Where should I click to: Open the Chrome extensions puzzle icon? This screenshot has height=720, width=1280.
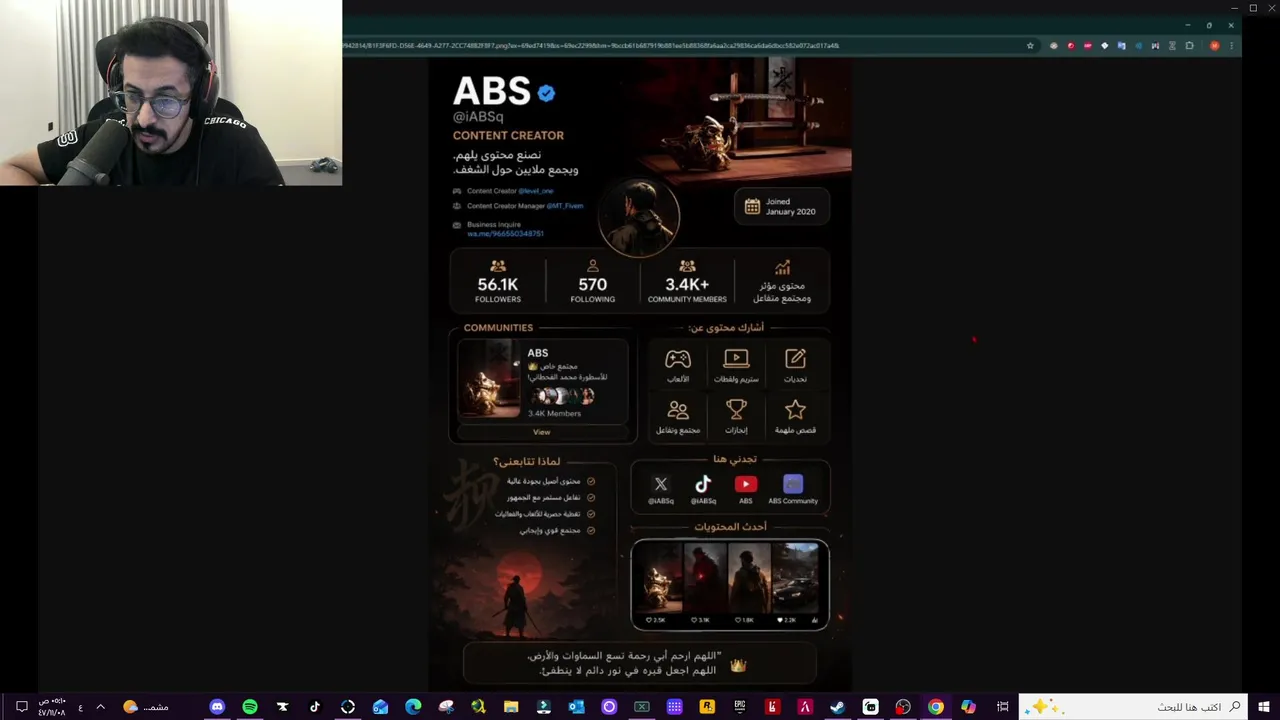click(x=1189, y=45)
